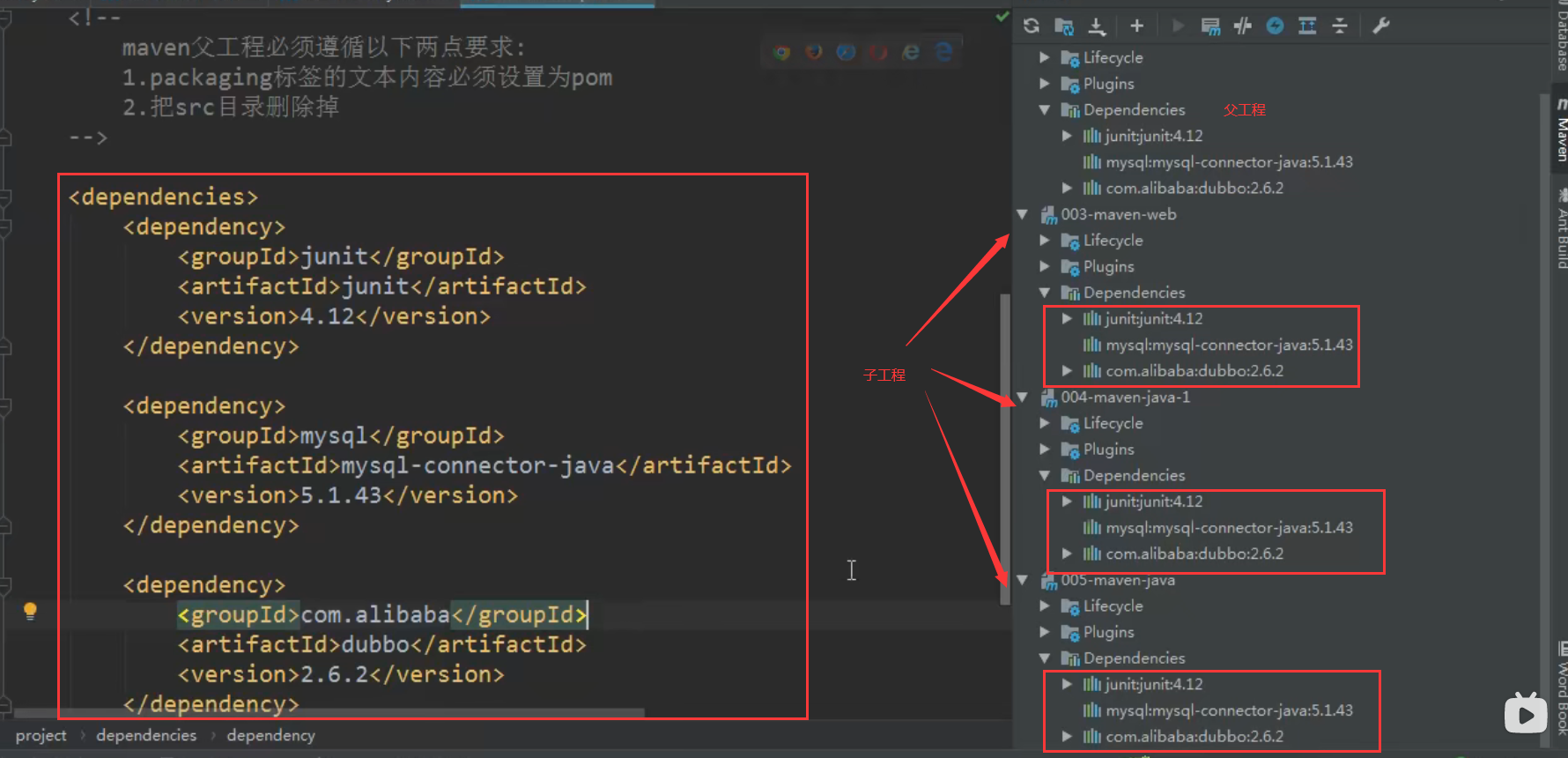Image resolution: width=1568 pixels, height=758 pixels.
Task: Open page in Safari browser icon
Action: point(847,52)
